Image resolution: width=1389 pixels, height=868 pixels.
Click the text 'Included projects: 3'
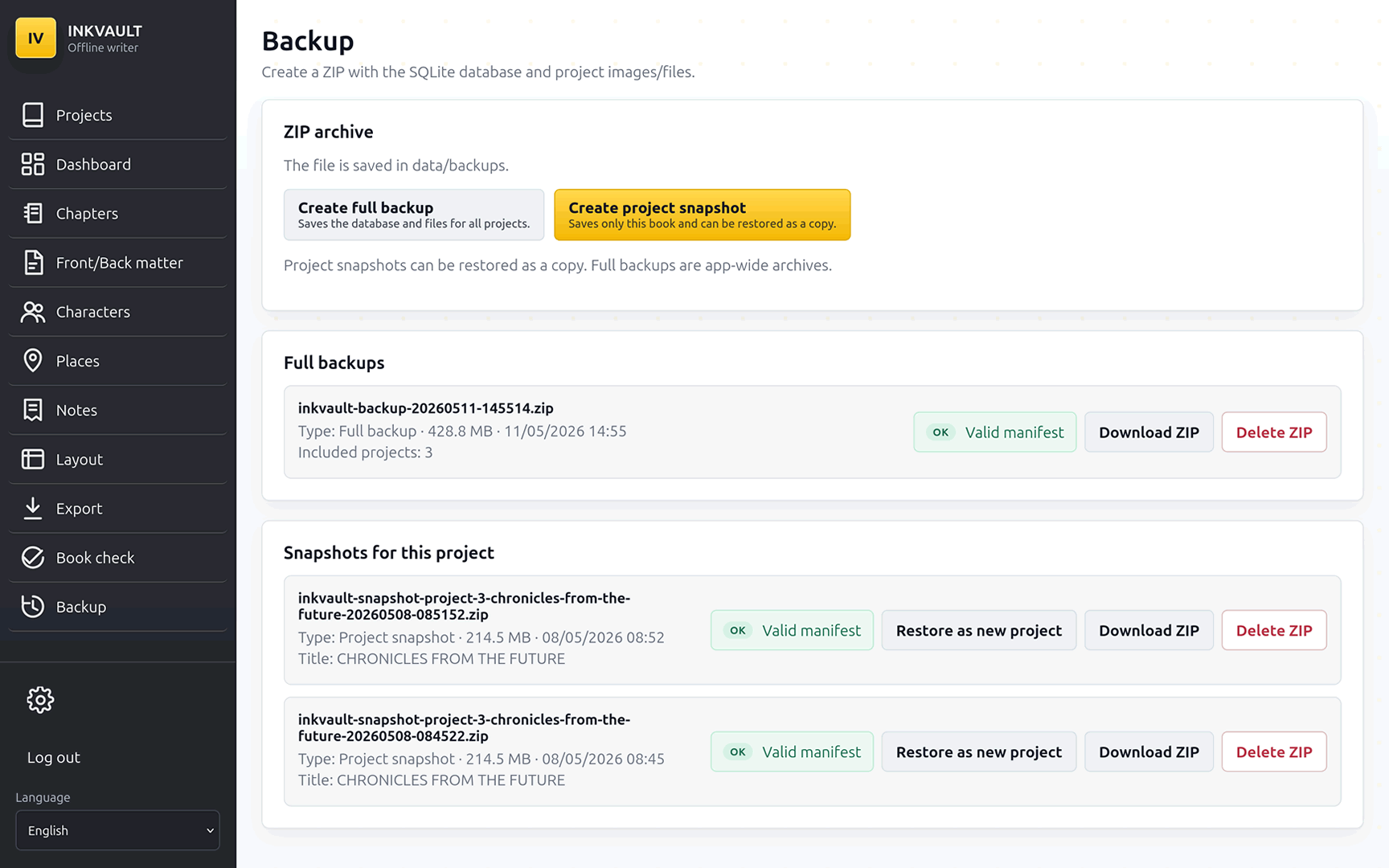pyautogui.click(x=365, y=452)
